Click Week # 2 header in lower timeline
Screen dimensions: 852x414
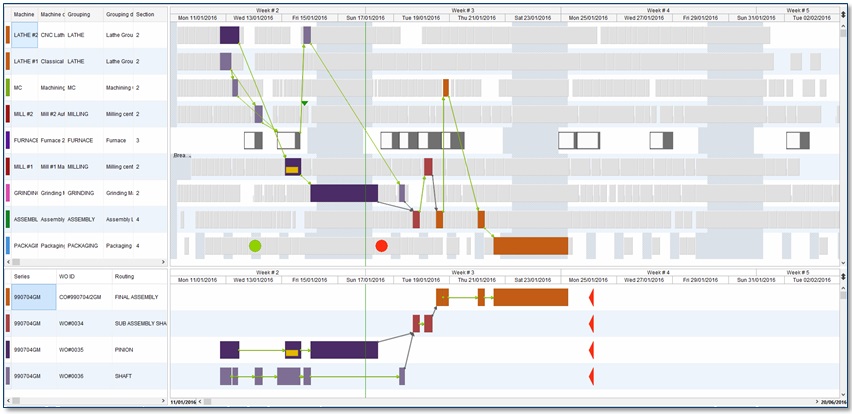pyautogui.click(x=268, y=273)
